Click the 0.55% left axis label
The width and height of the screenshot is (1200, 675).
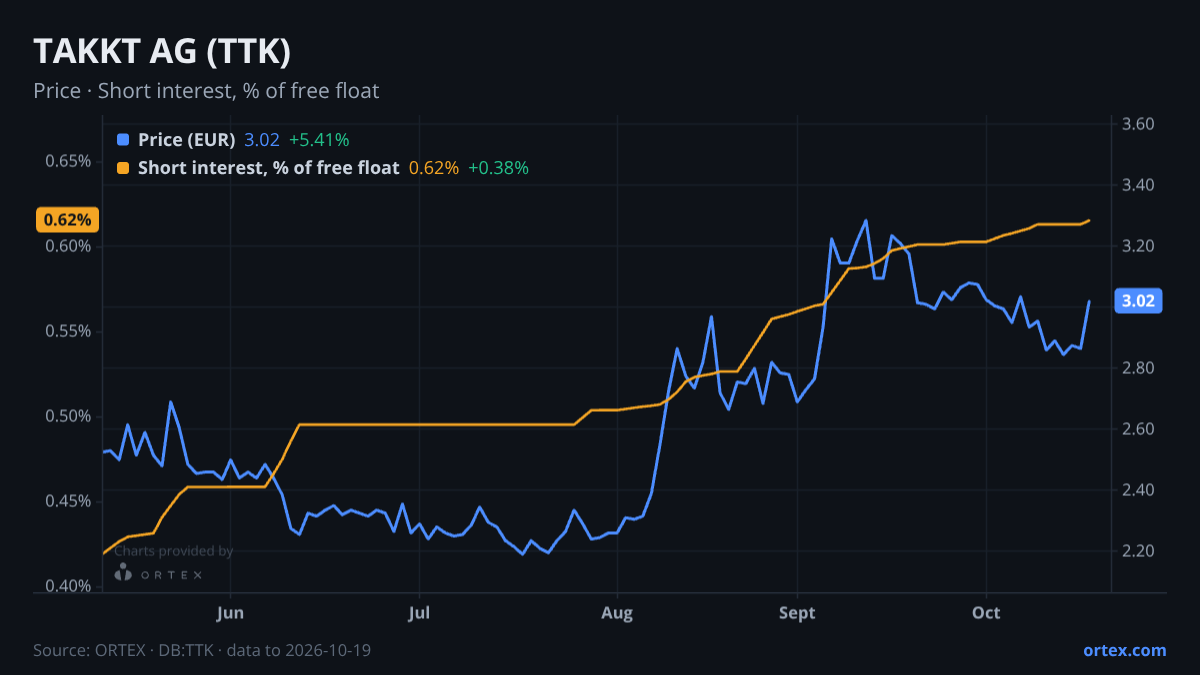click(x=68, y=331)
